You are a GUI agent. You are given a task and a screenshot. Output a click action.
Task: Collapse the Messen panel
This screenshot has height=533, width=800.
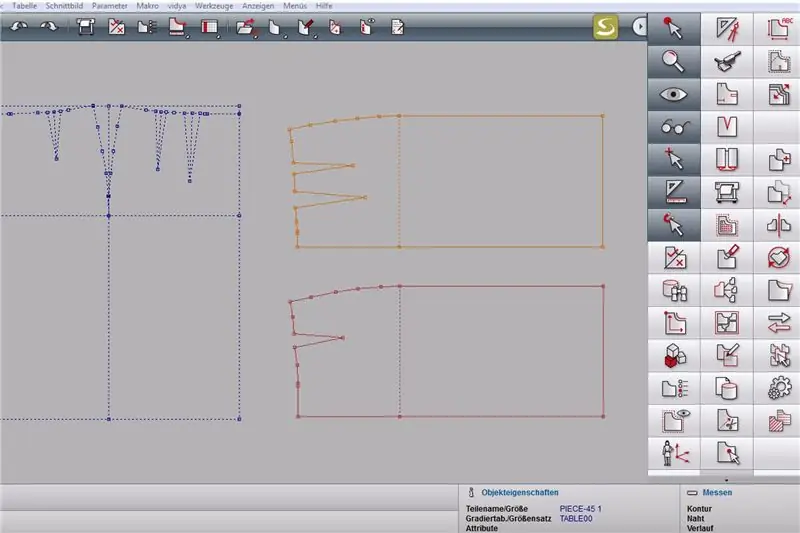(692, 493)
